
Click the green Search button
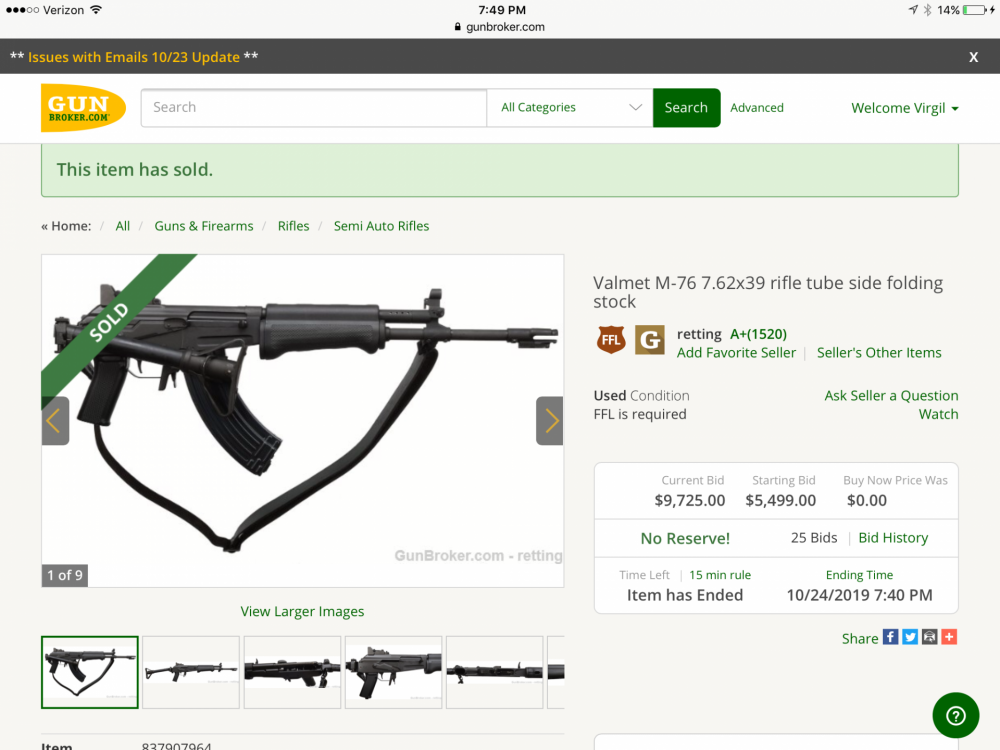[686, 108]
